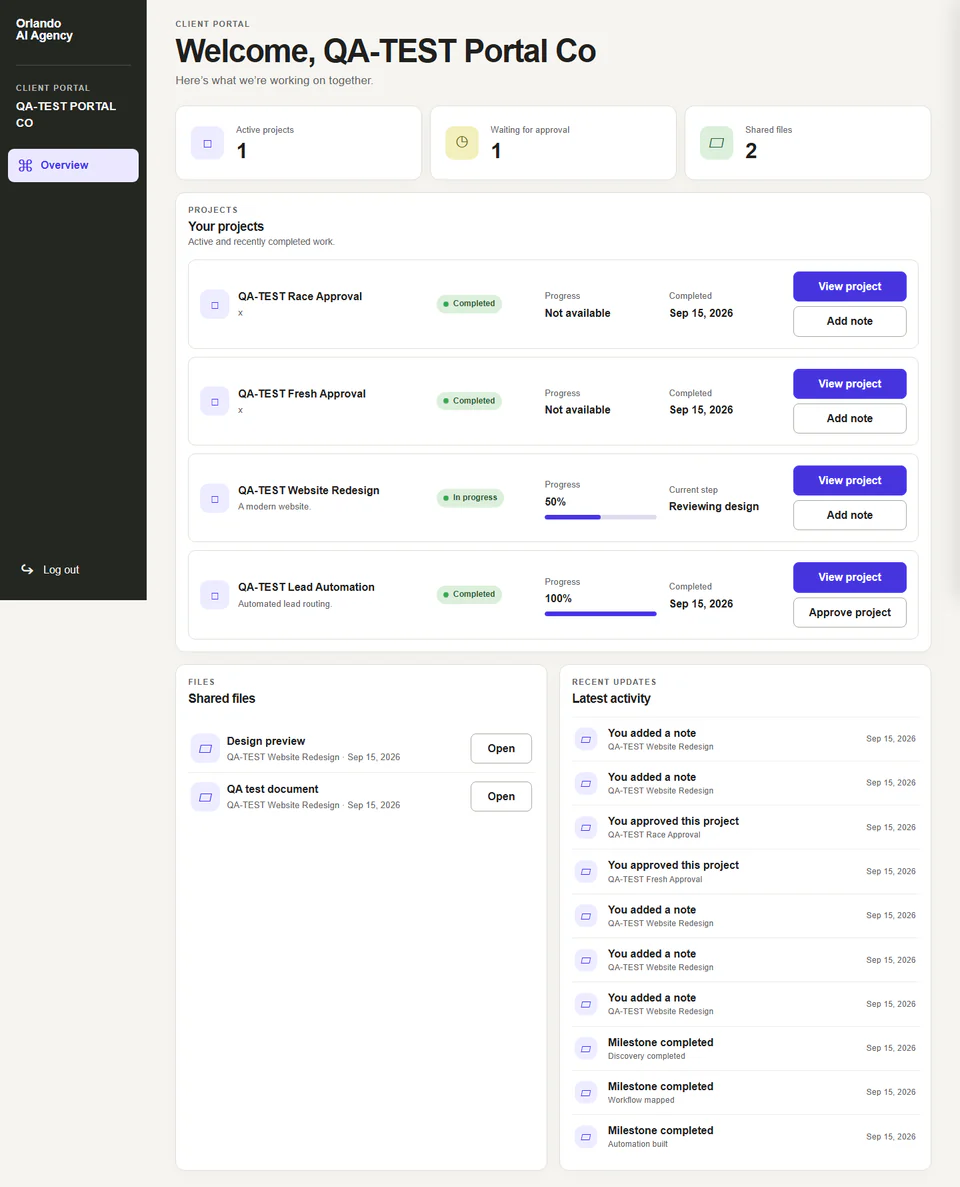Open the QA test document file
Screen dimensions: 960x1187
(x=501, y=796)
